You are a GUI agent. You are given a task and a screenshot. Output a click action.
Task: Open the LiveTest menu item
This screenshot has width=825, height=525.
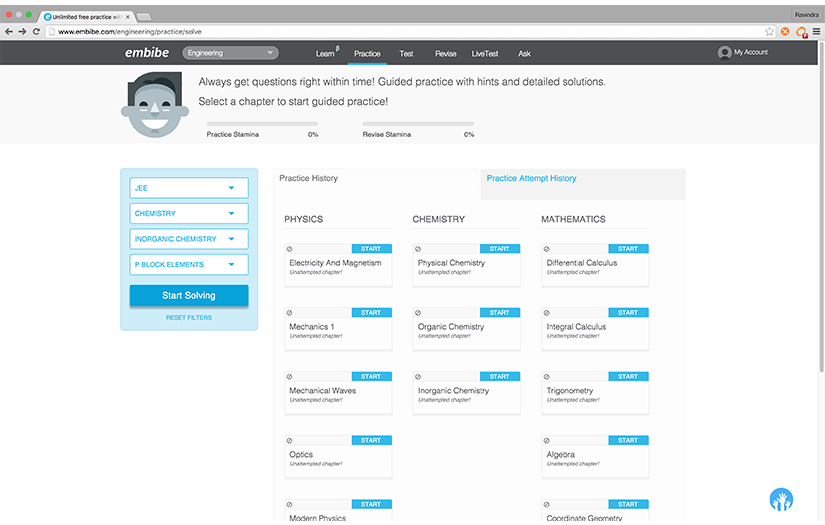(485, 54)
